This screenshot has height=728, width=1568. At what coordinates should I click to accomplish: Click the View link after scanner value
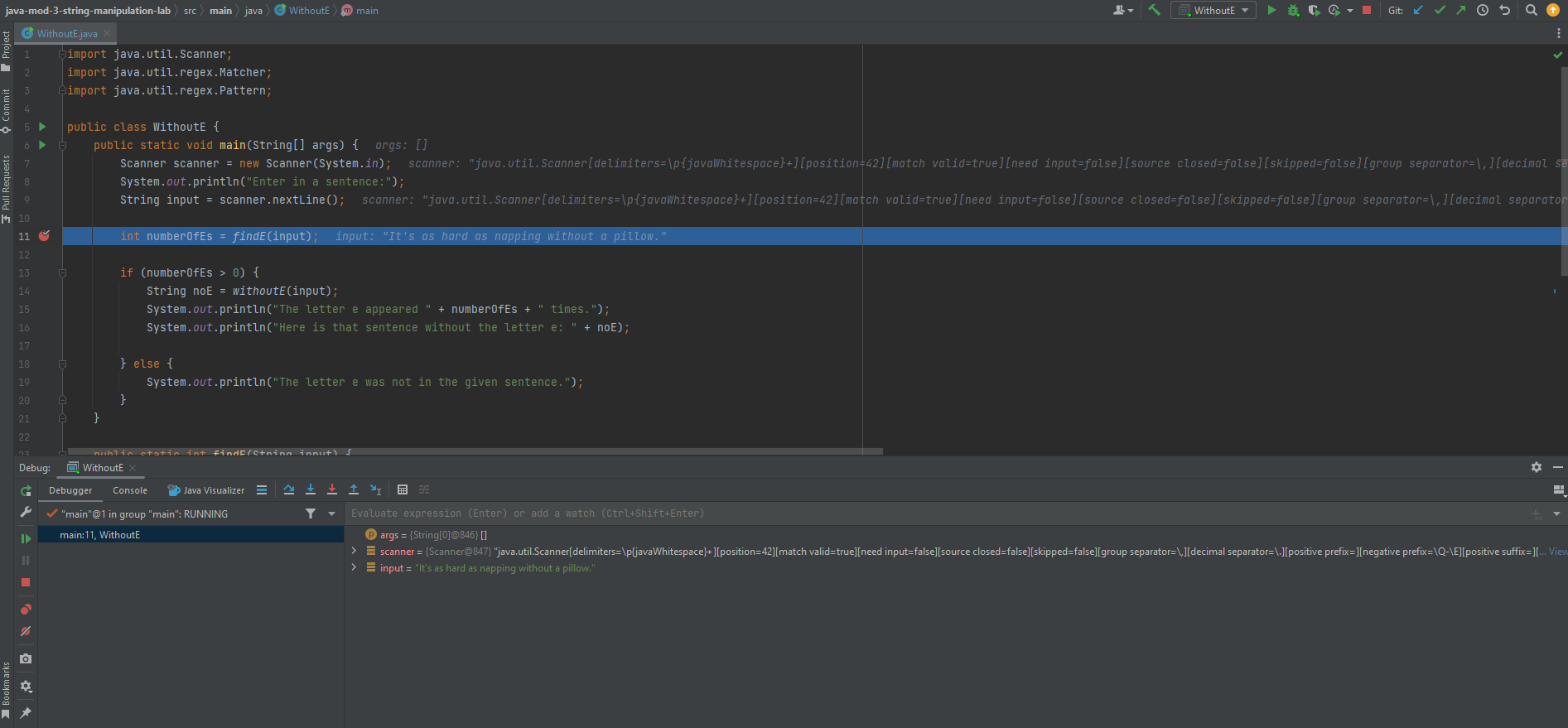(1557, 552)
